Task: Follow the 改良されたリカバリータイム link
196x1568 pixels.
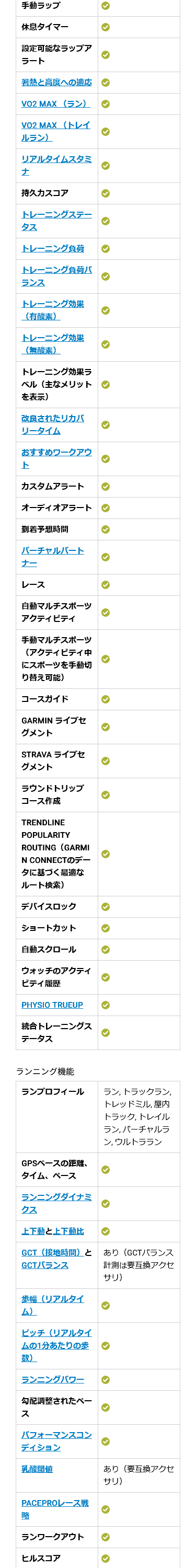Action: pos(53,425)
